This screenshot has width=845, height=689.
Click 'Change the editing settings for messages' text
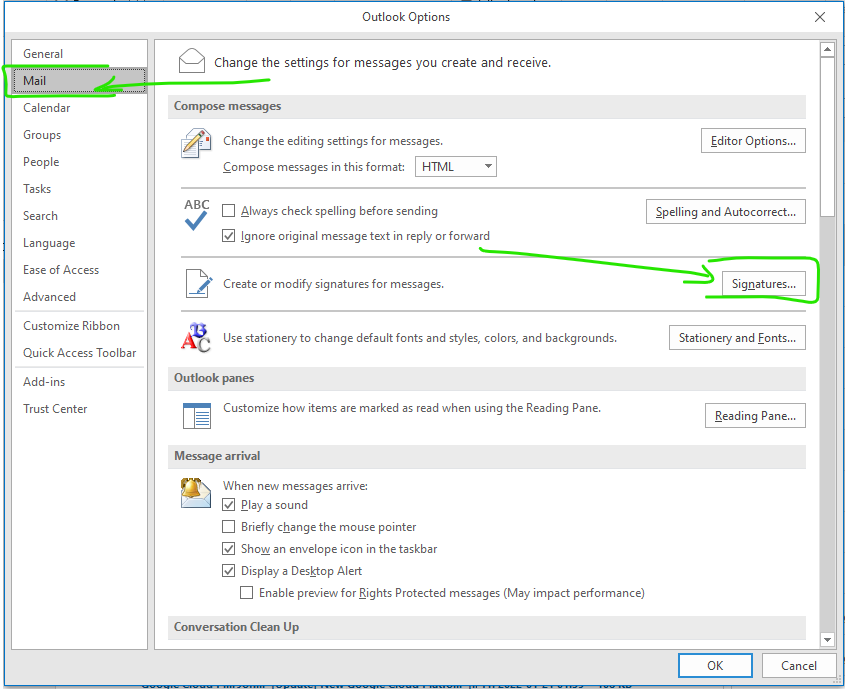point(333,141)
